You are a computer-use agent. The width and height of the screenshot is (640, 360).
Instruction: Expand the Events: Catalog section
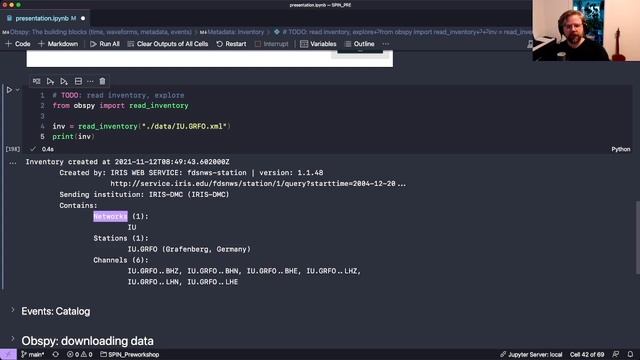(x=13, y=310)
